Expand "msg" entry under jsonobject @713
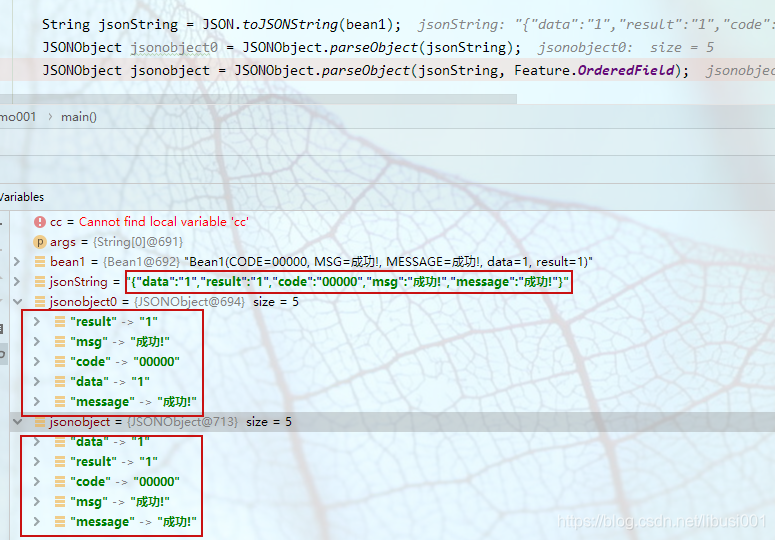 click(37, 501)
